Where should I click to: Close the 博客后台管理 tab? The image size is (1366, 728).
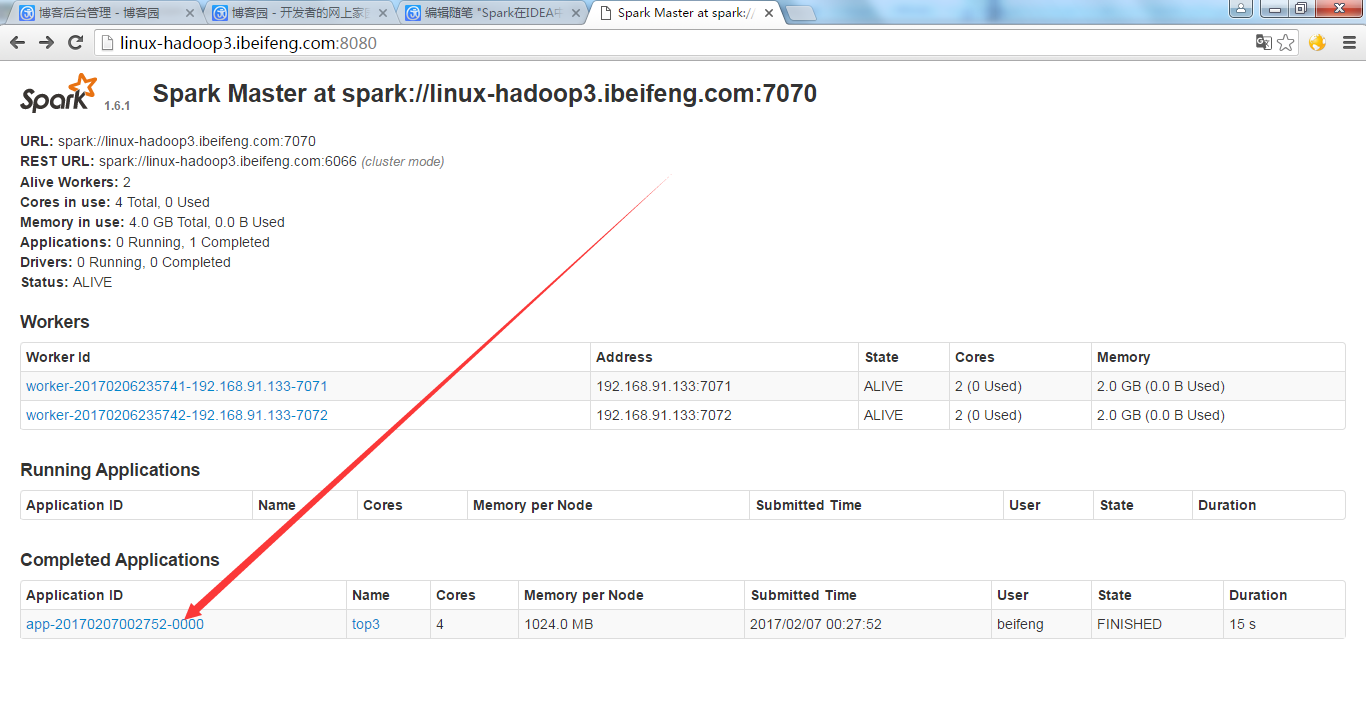[190, 13]
